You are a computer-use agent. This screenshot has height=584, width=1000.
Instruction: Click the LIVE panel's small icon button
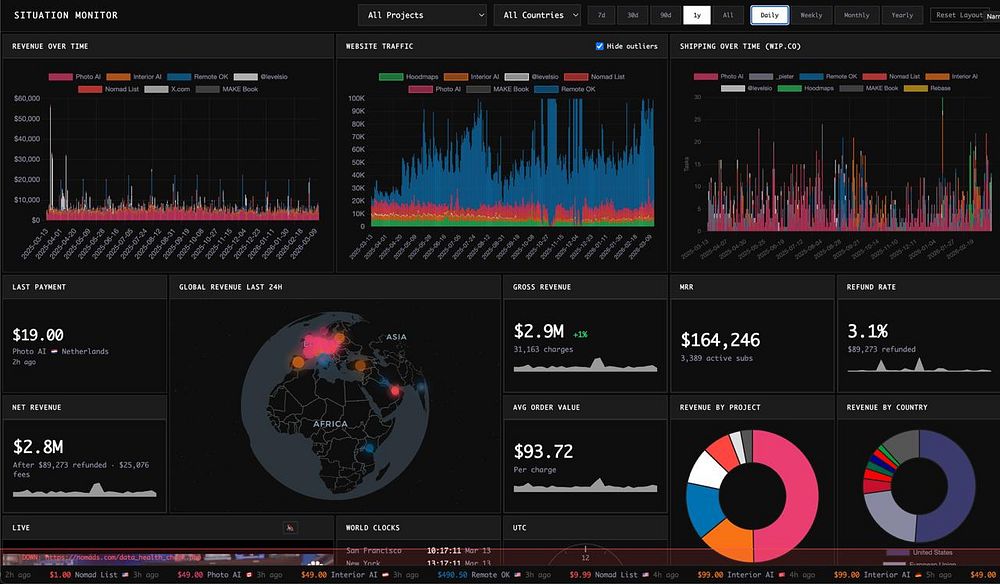[290, 528]
